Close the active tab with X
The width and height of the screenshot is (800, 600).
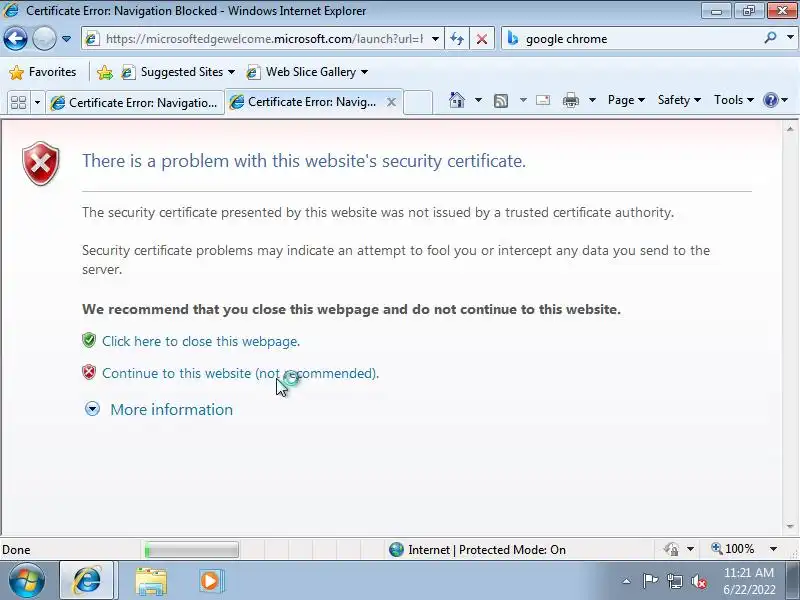(x=391, y=102)
